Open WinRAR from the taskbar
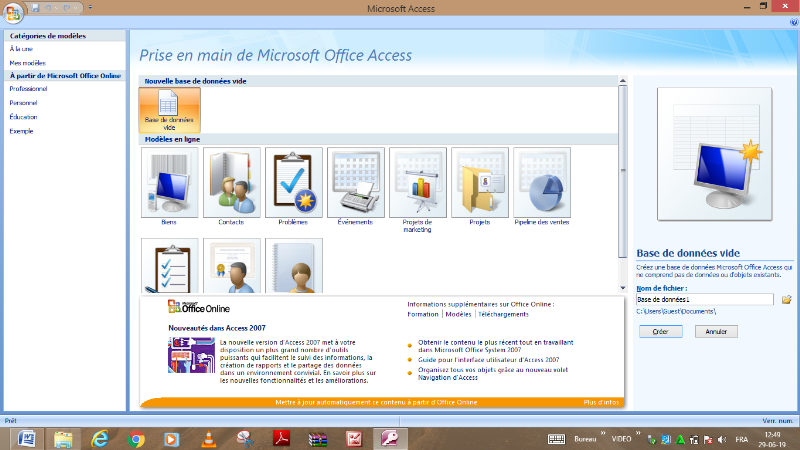Viewport: 800px width, 450px height. pyautogui.click(x=317, y=439)
